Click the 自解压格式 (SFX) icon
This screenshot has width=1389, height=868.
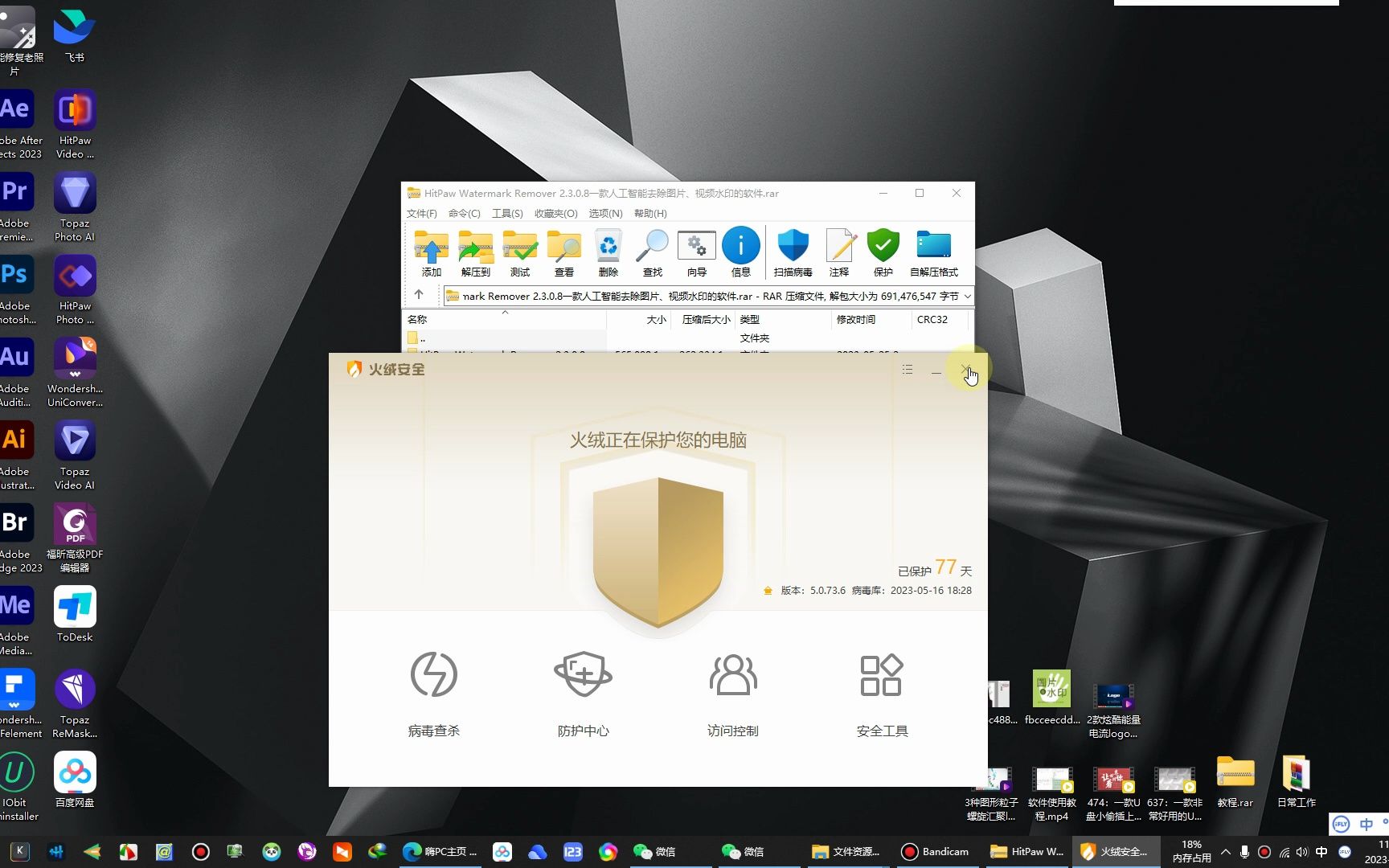(x=934, y=252)
